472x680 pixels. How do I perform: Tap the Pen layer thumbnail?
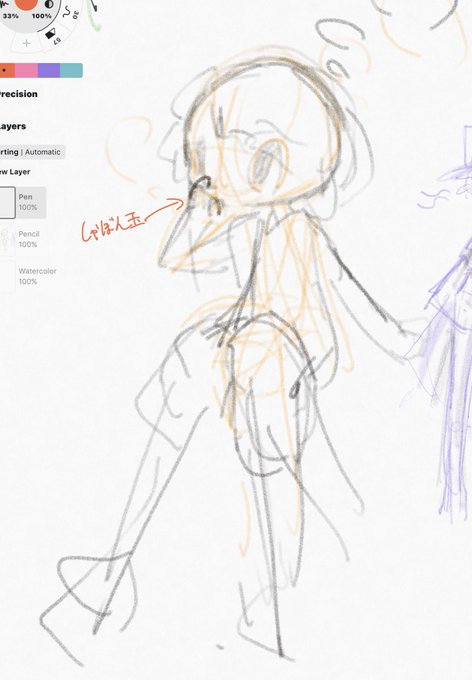pyautogui.click(x=7, y=203)
